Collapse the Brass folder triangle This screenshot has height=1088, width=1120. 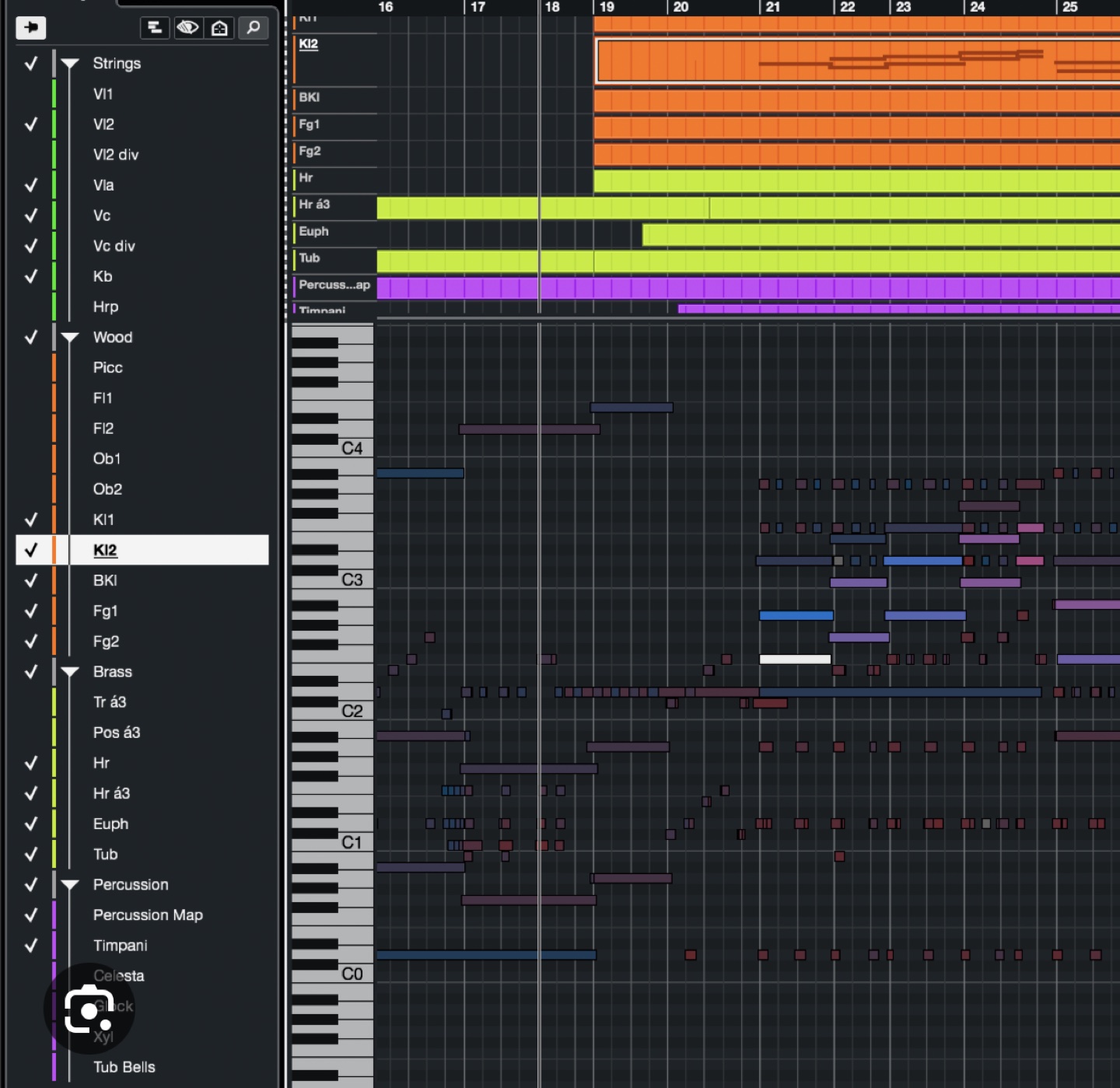(x=71, y=671)
